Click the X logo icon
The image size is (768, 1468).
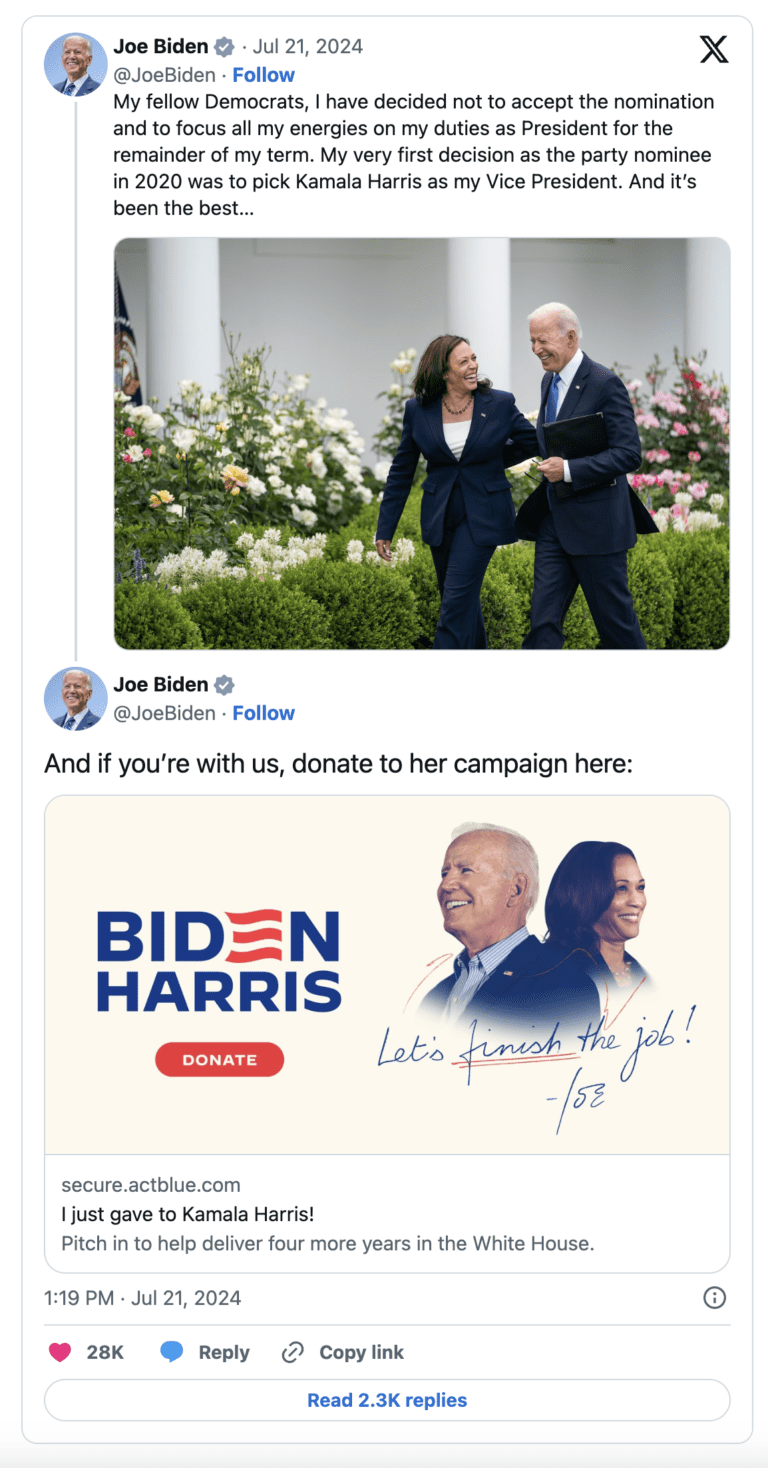(x=714, y=49)
